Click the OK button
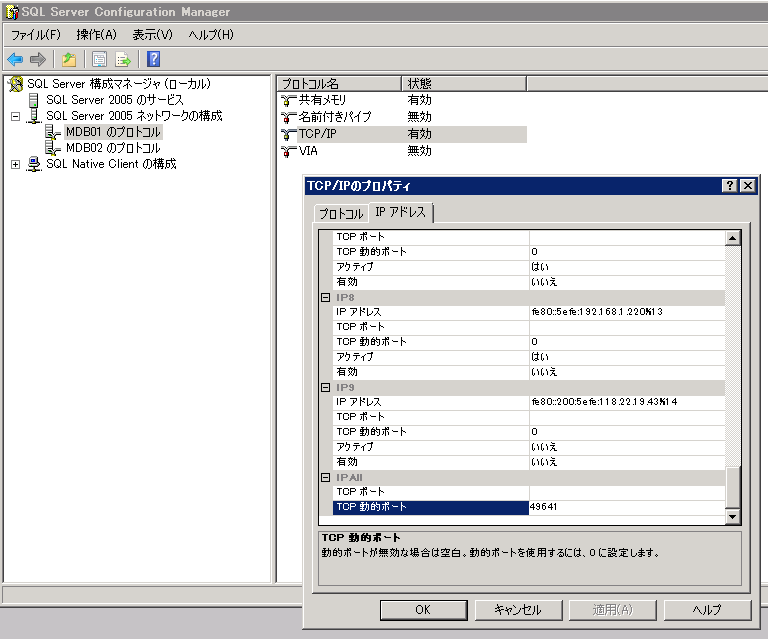 coord(422,609)
